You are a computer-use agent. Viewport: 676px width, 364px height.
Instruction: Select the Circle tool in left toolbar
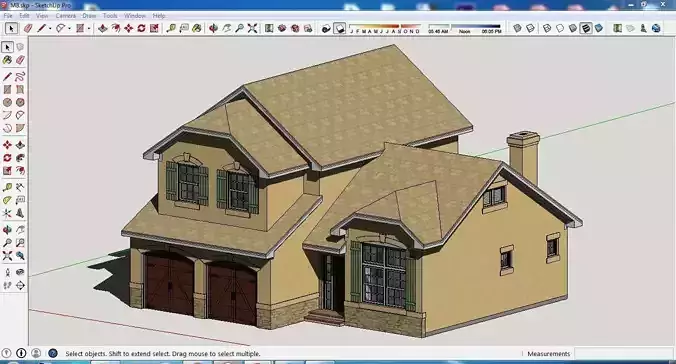click(7, 103)
